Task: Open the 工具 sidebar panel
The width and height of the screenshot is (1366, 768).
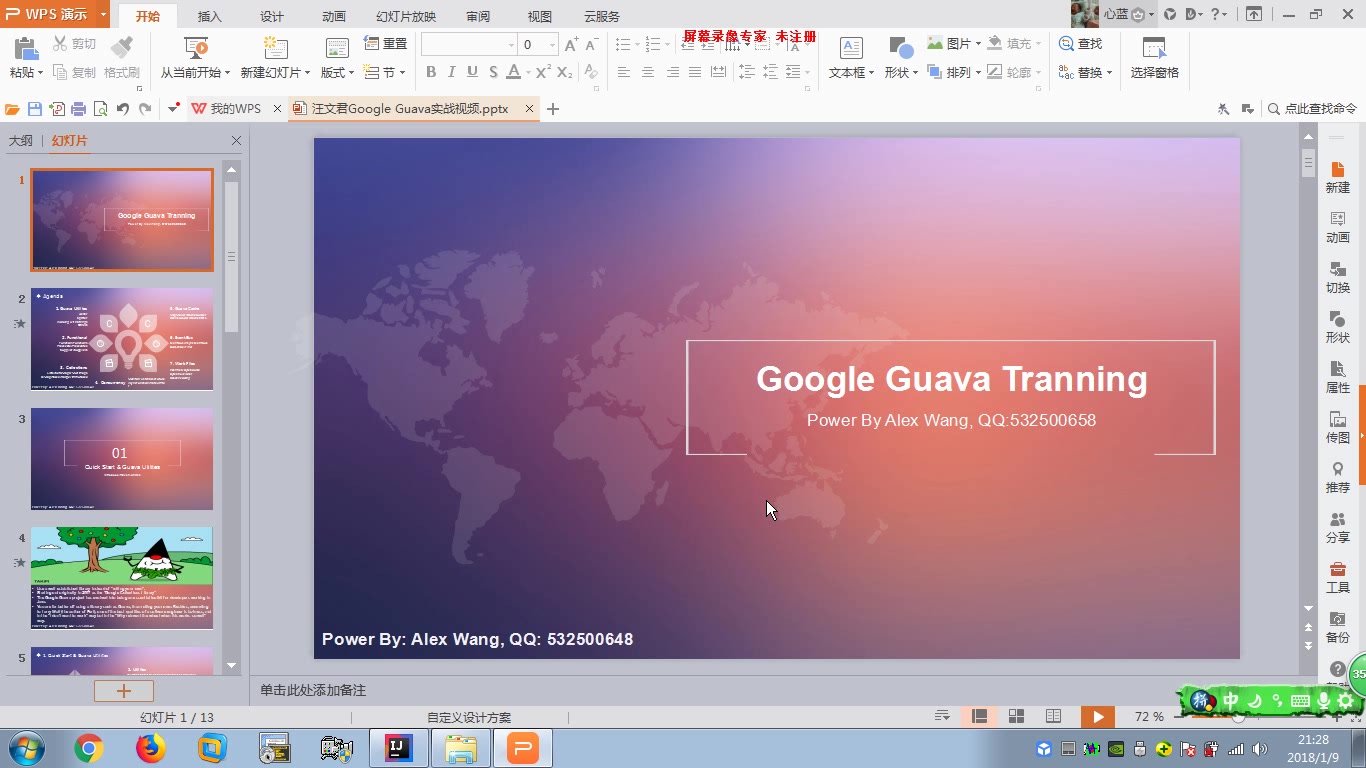Action: (1338, 577)
